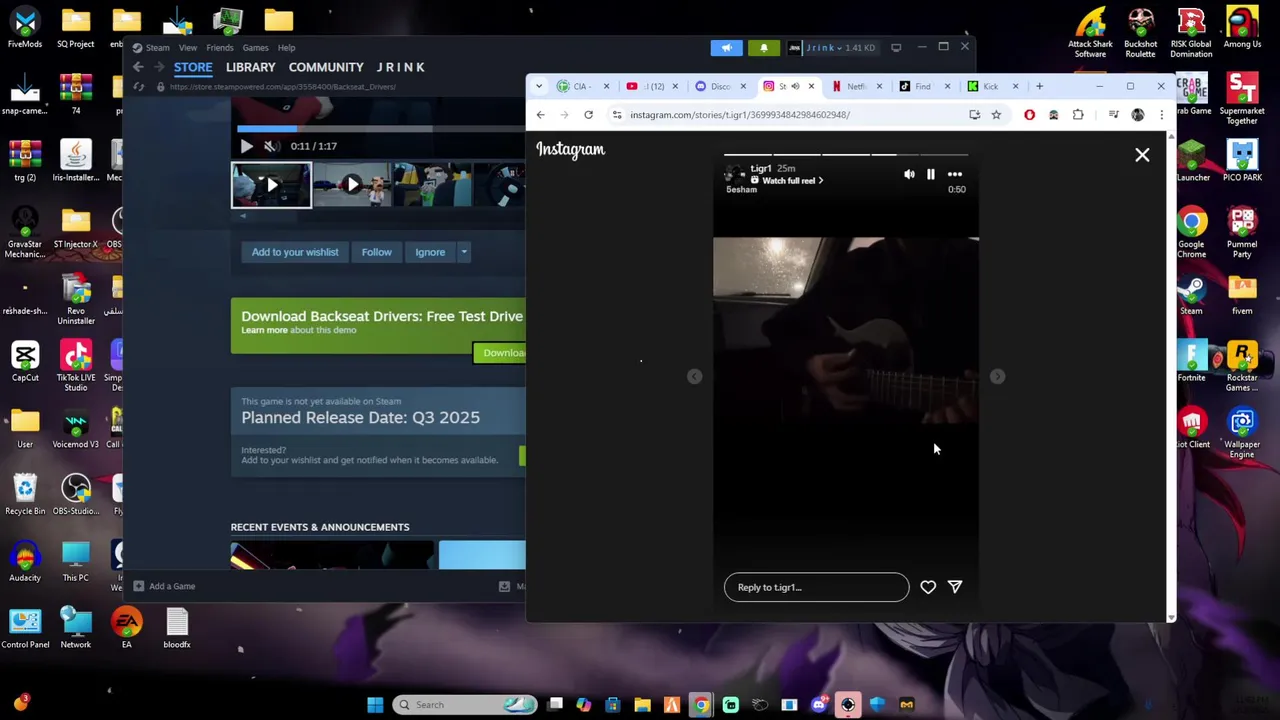
Task: Open the Games menu in Steam
Action: point(255,47)
